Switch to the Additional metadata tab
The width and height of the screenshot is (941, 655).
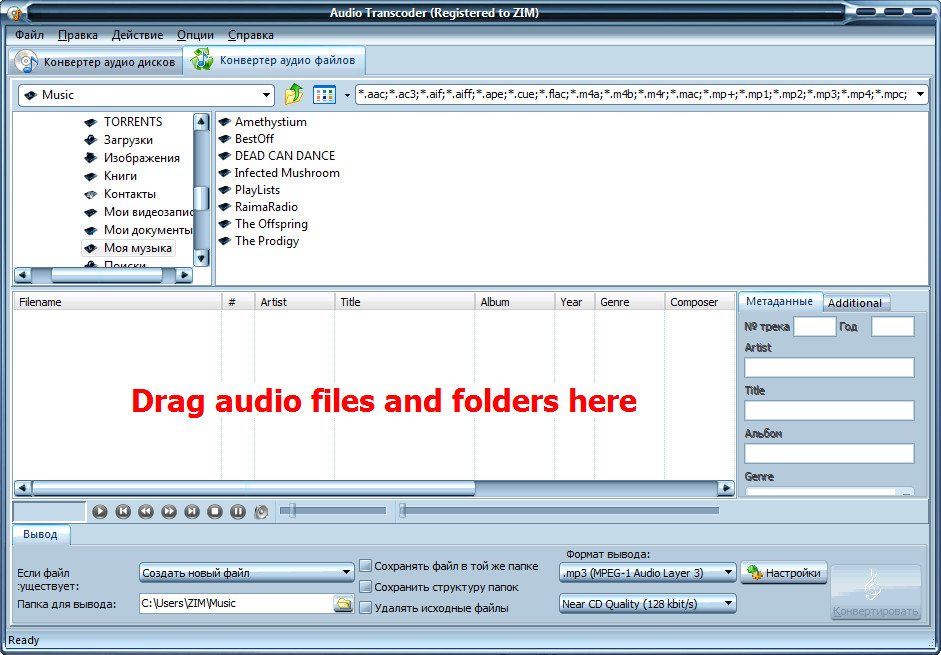click(x=855, y=303)
